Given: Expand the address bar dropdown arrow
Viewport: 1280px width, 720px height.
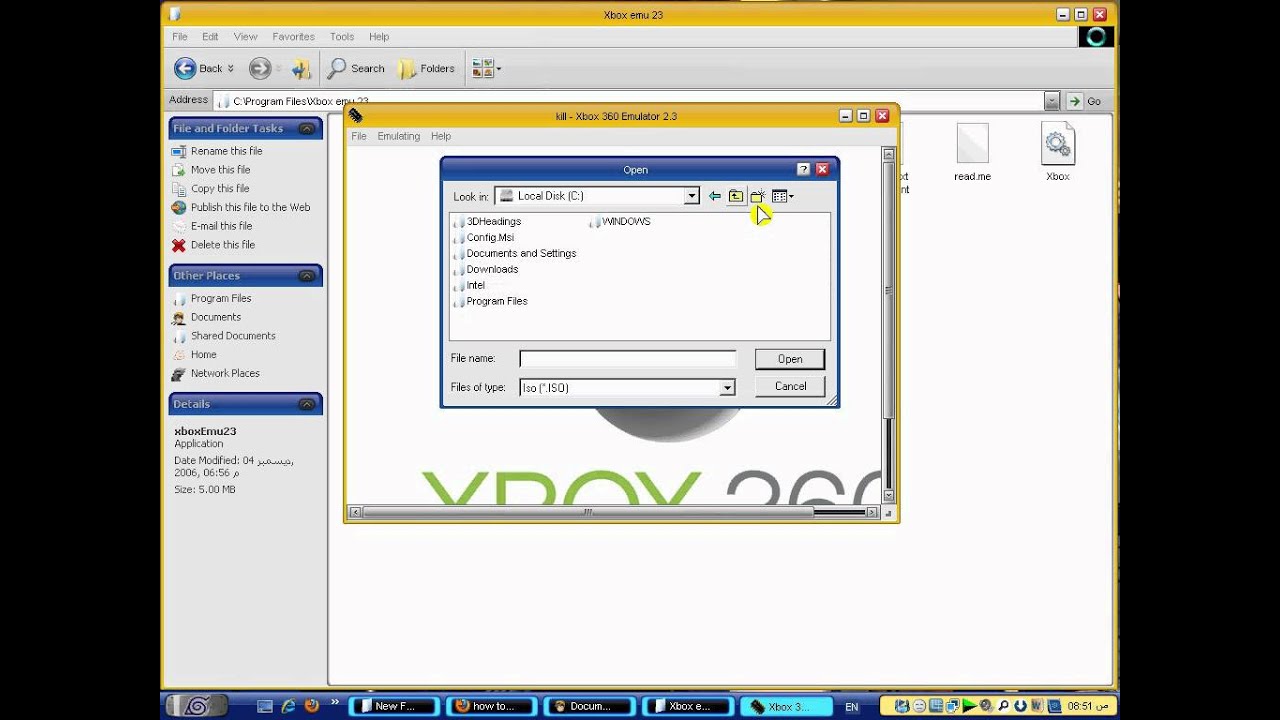Looking at the screenshot, I should pyautogui.click(x=1052, y=101).
